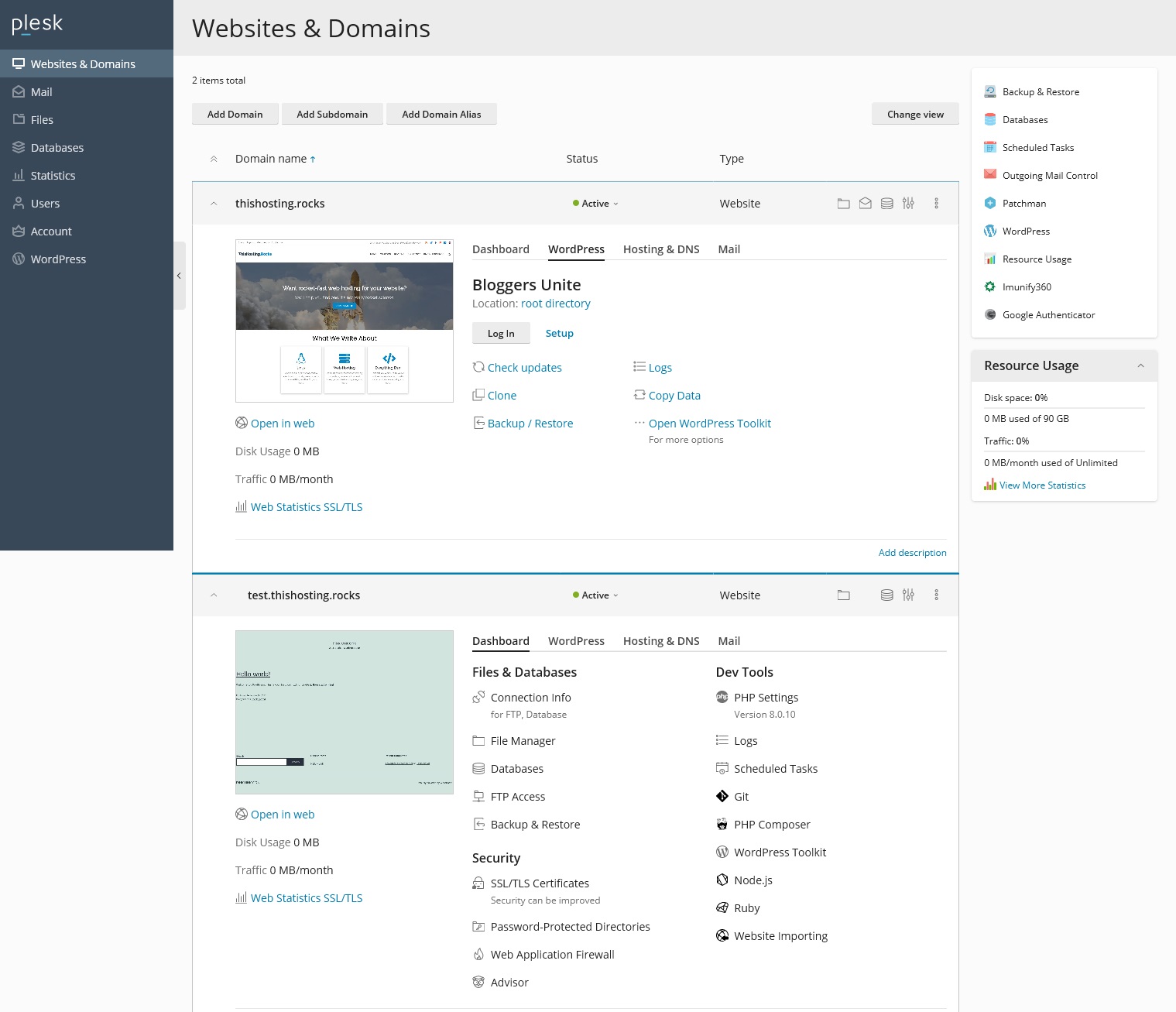Screen dimensions: 1176x1012
Task: Click Scheduled Tasks calendar icon in right panel
Action: 990,147
